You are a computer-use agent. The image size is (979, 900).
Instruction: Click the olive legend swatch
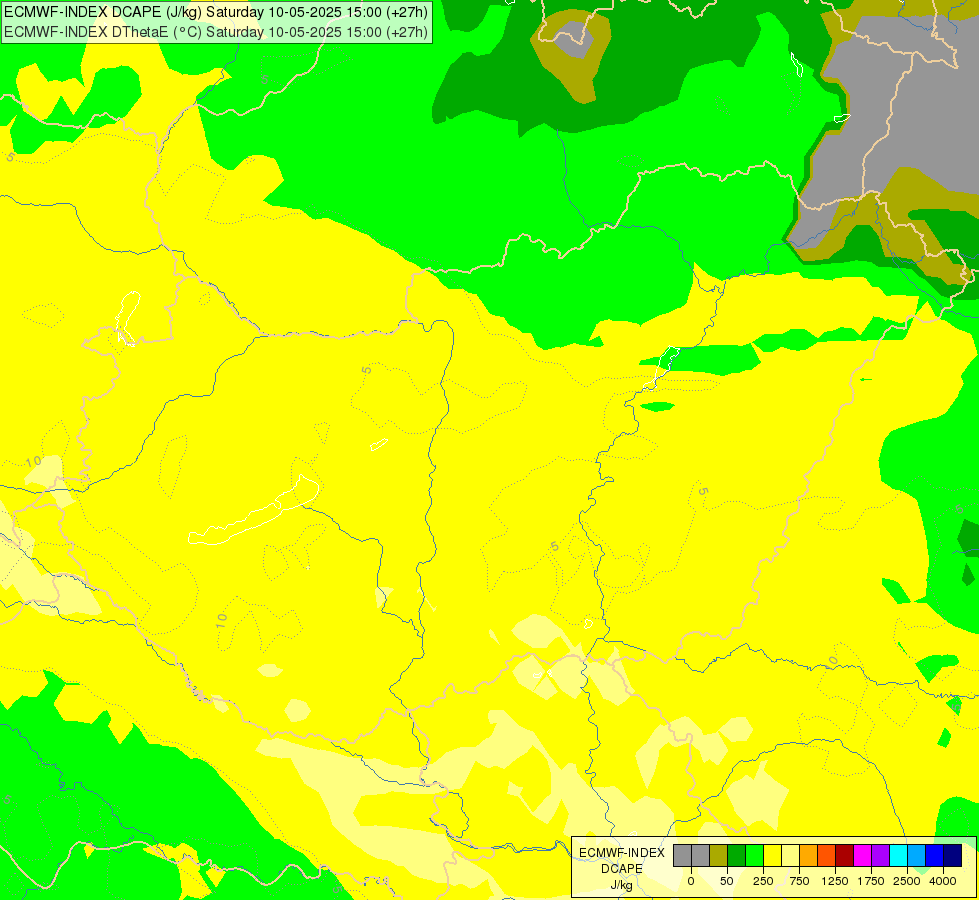(x=718, y=855)
